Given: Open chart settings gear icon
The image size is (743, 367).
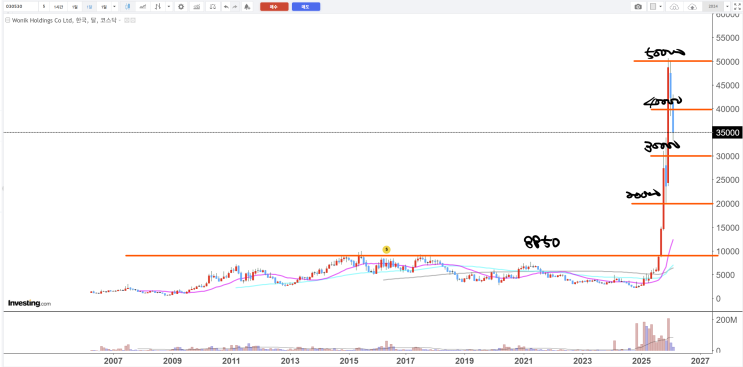Looking at the screenshot, I should tap(181, 7).
